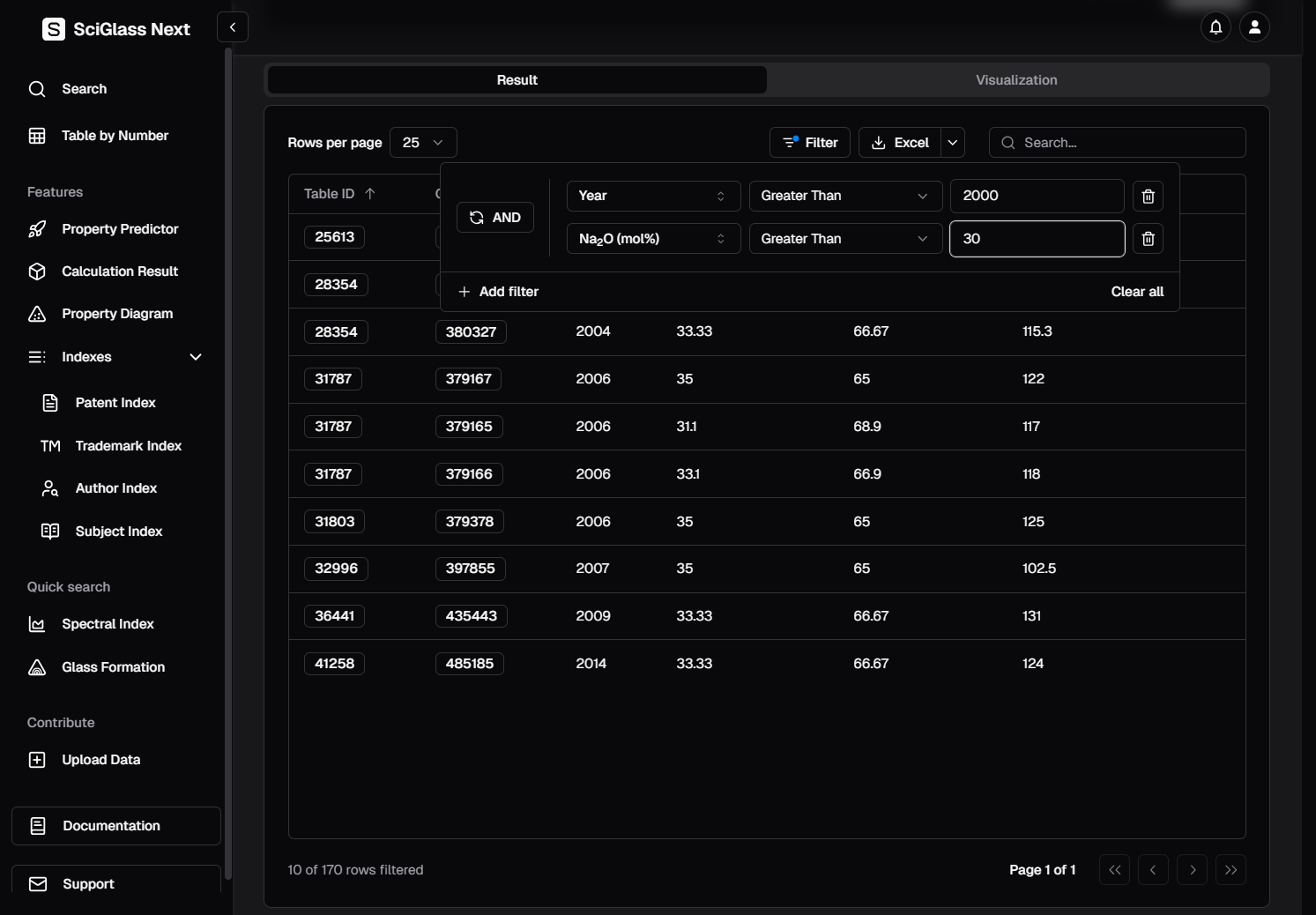The height and width of the screenshot is (915, 1316).
Task: Open Table ID 41258 link
Action: 334,664
